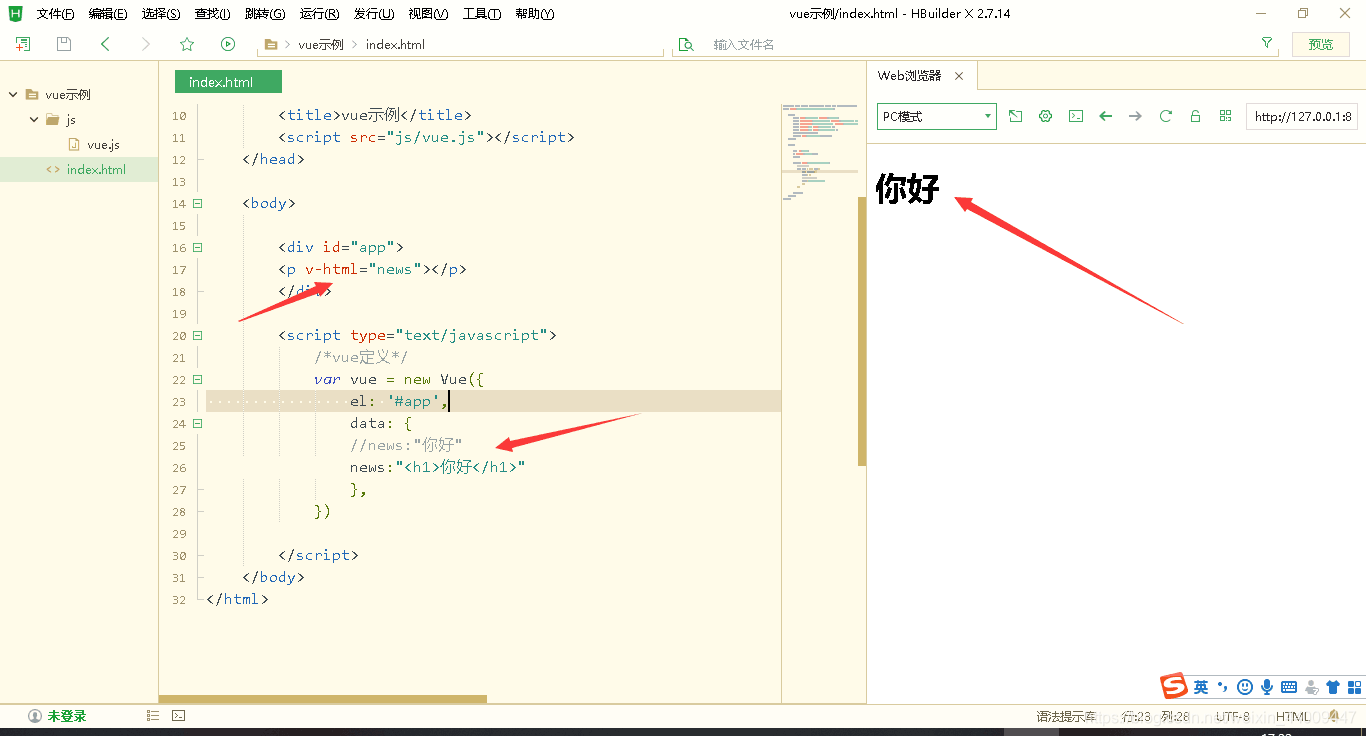Open the 发行(U) menu

374,14
